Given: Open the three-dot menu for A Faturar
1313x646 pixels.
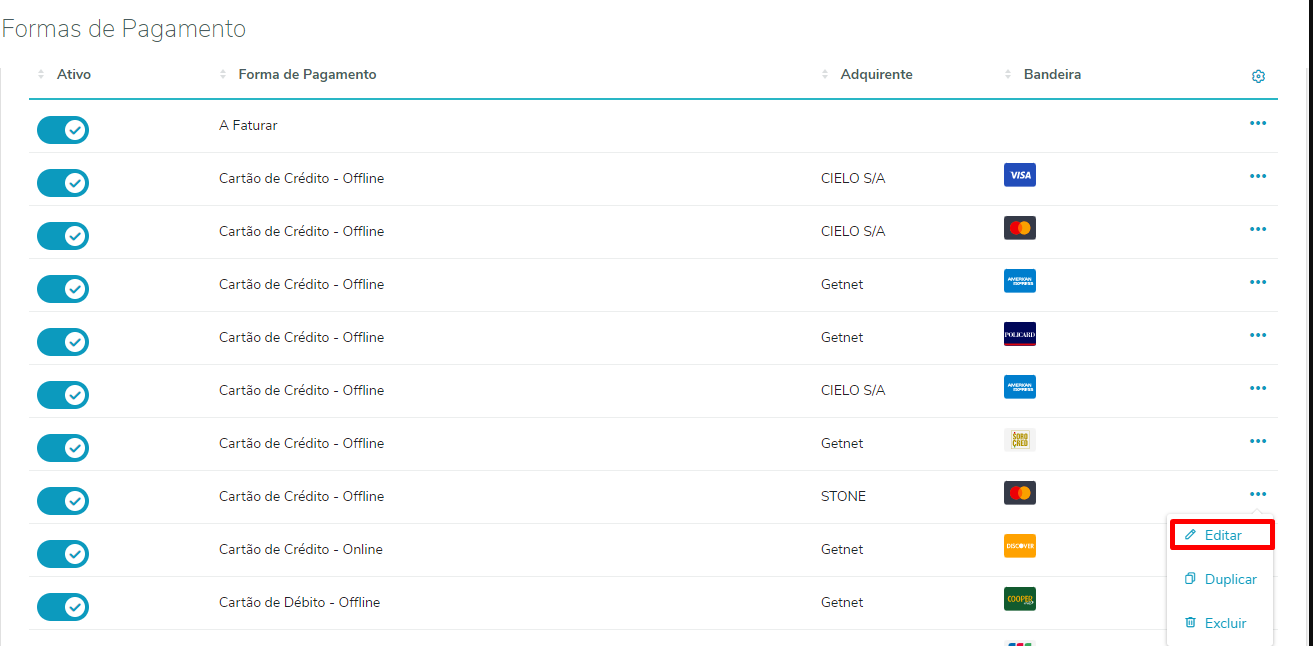Looking at the screenshot, I should pyautogui.click(x=1258, y=123).
